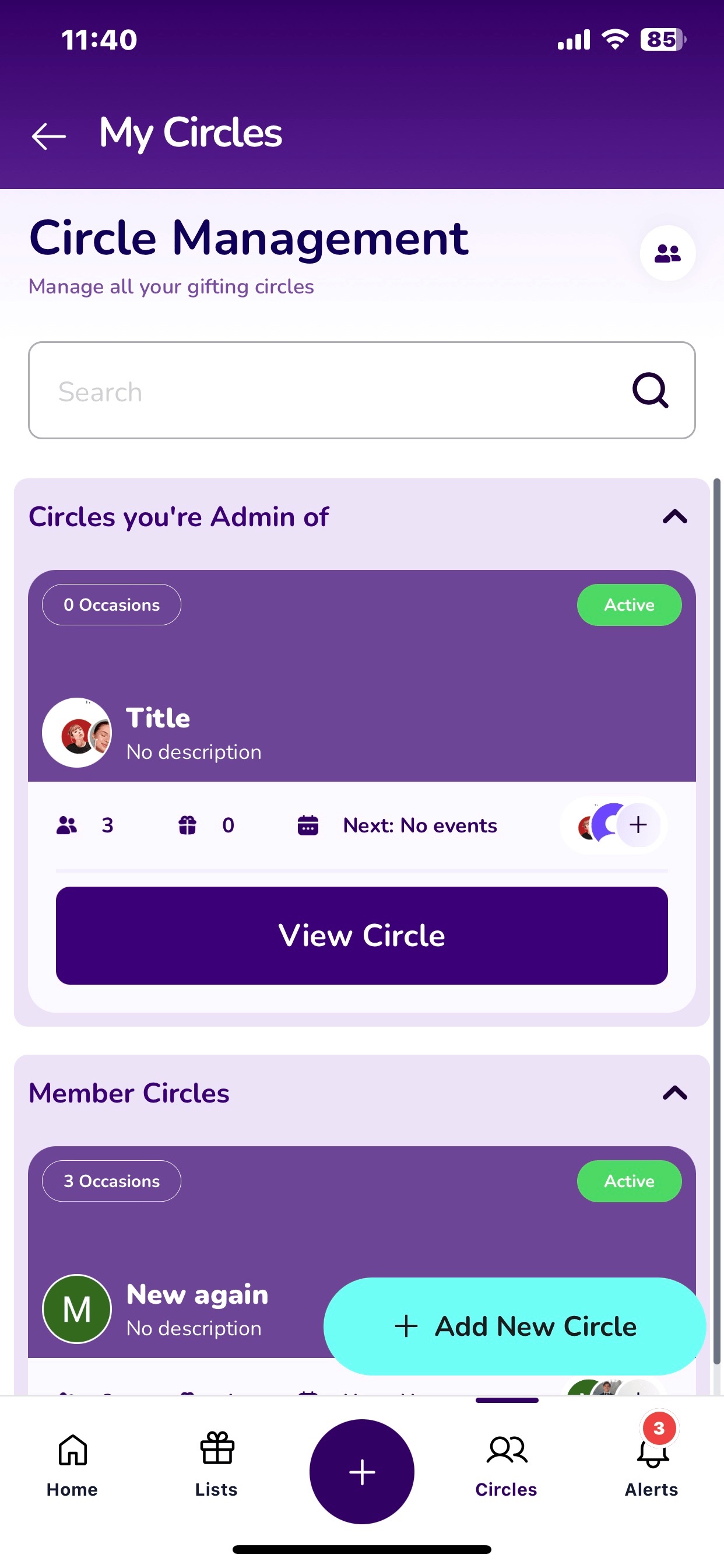Viewport: 724px width, 1568px height.
Task: Tap the Active status badge on Title circle
Action: [x=629, y=604]
